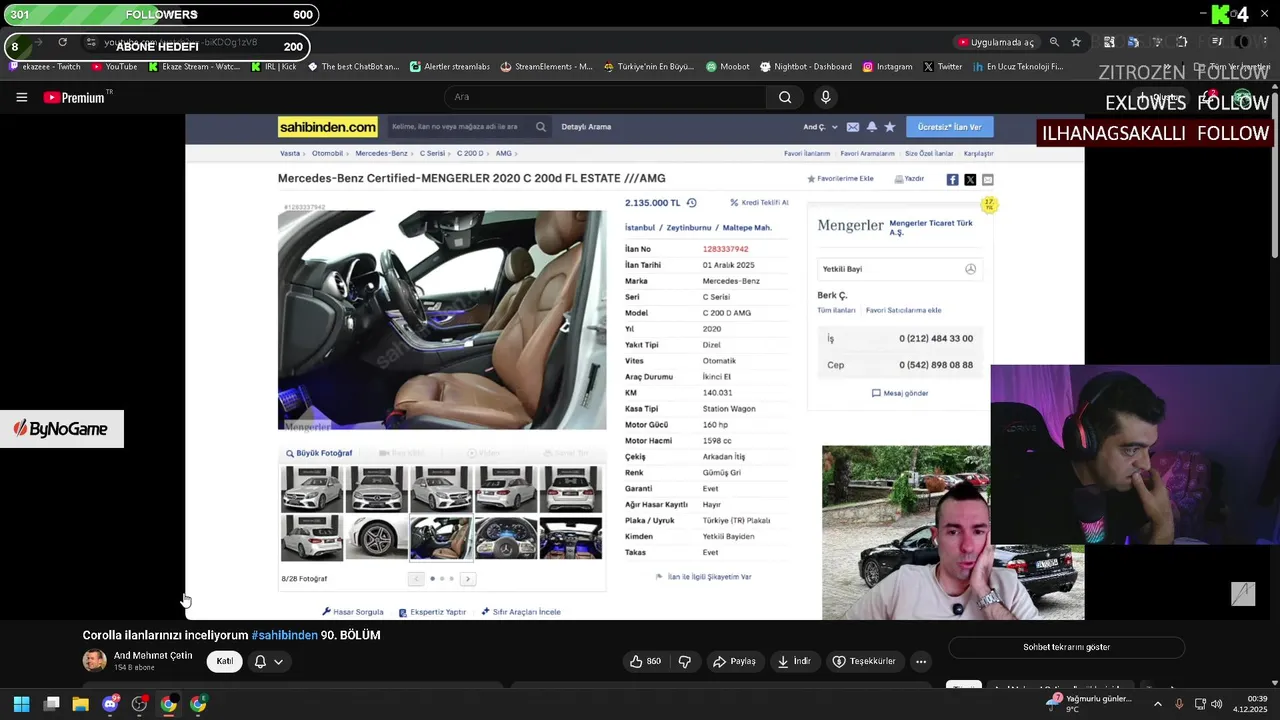Open the ekazeee - Twitch bookmark

coord(44,67)
